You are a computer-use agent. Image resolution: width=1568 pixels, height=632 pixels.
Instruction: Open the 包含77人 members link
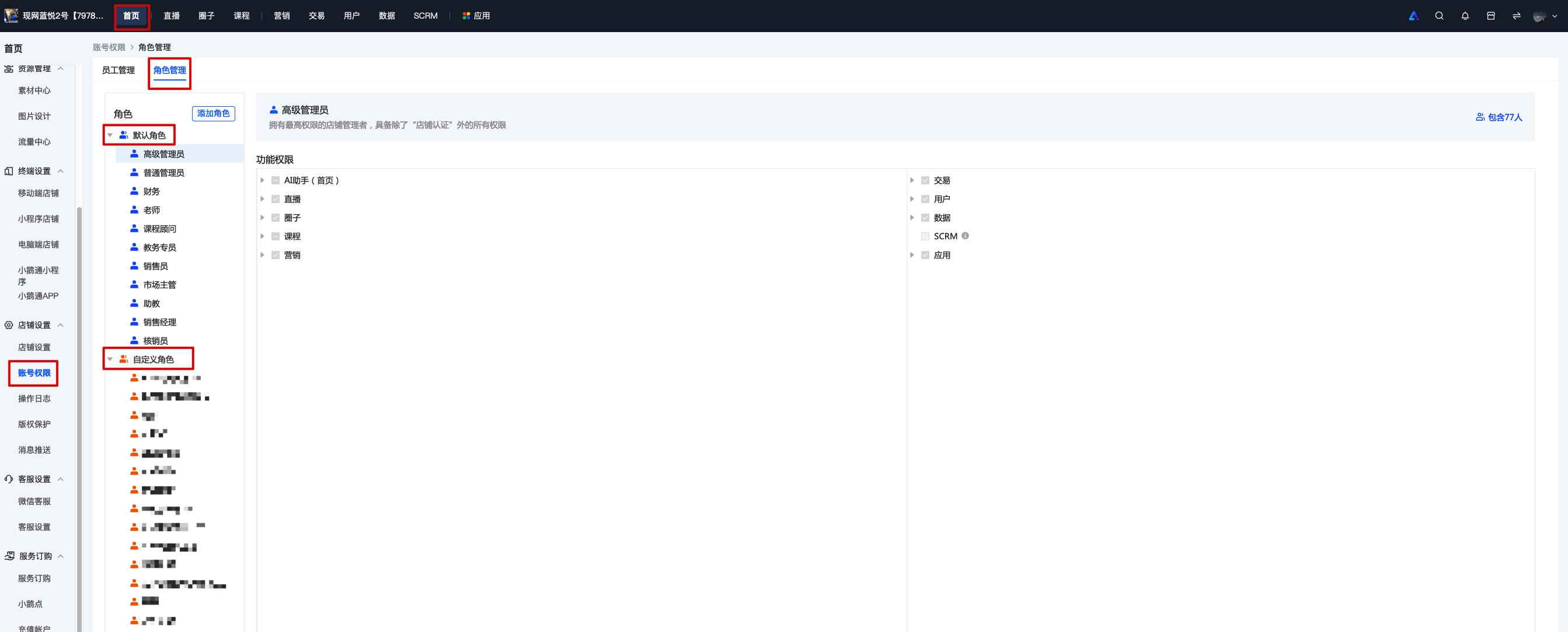[x=1499, y=117]
